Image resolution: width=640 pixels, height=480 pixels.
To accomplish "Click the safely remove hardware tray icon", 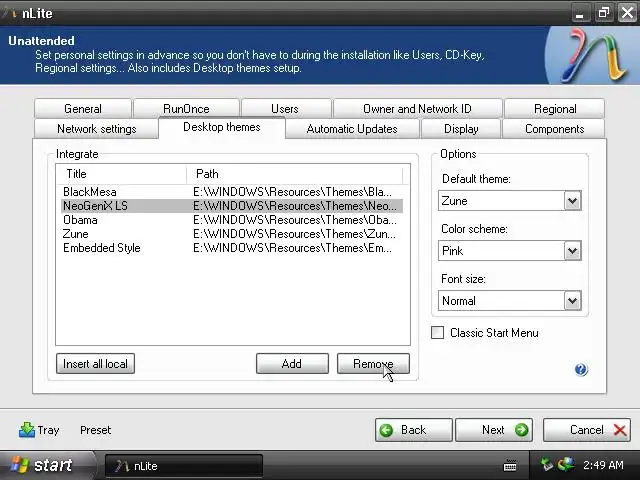I will tap(546, 464).
